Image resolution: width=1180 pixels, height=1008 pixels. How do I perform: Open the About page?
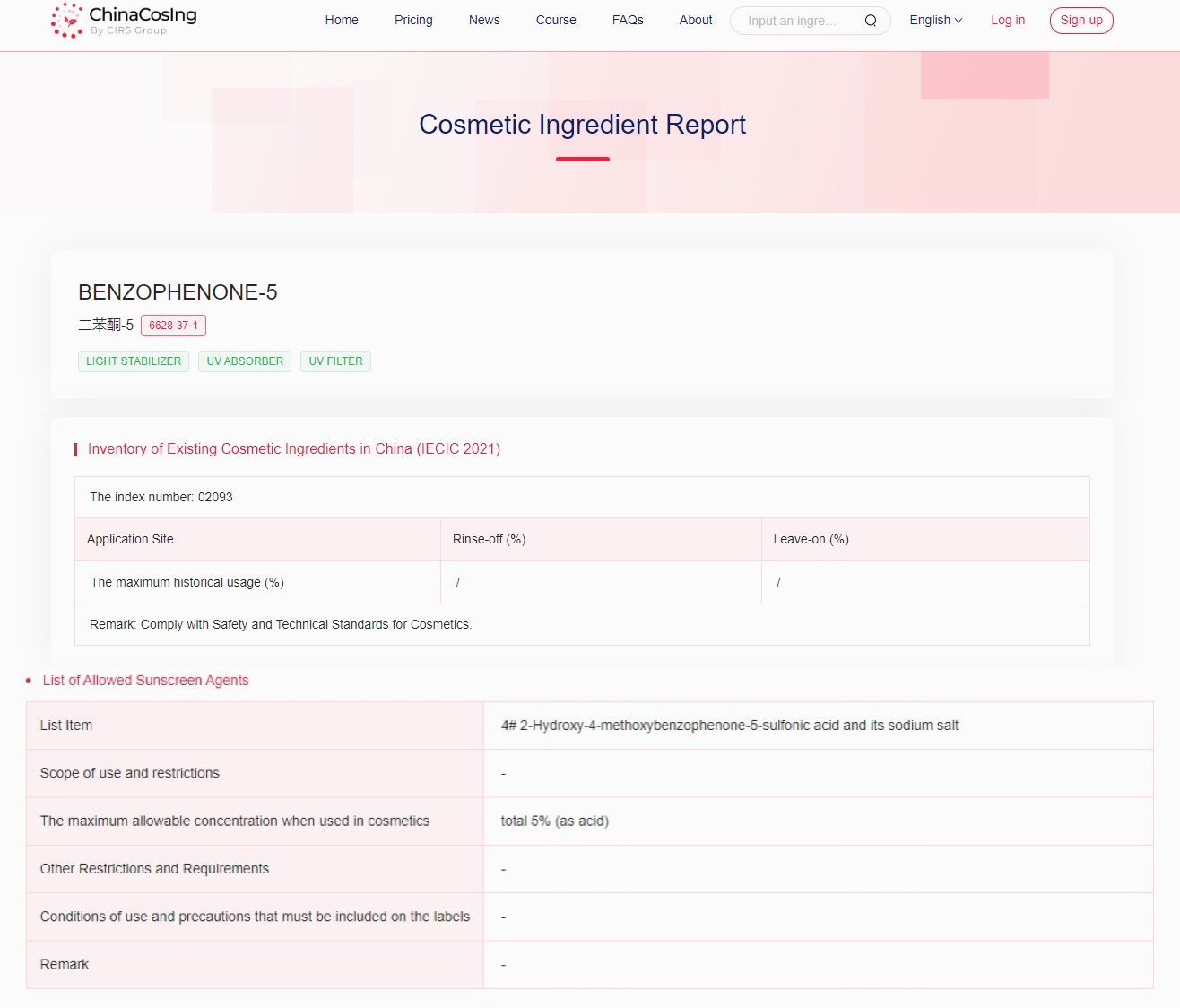(696, 20)
